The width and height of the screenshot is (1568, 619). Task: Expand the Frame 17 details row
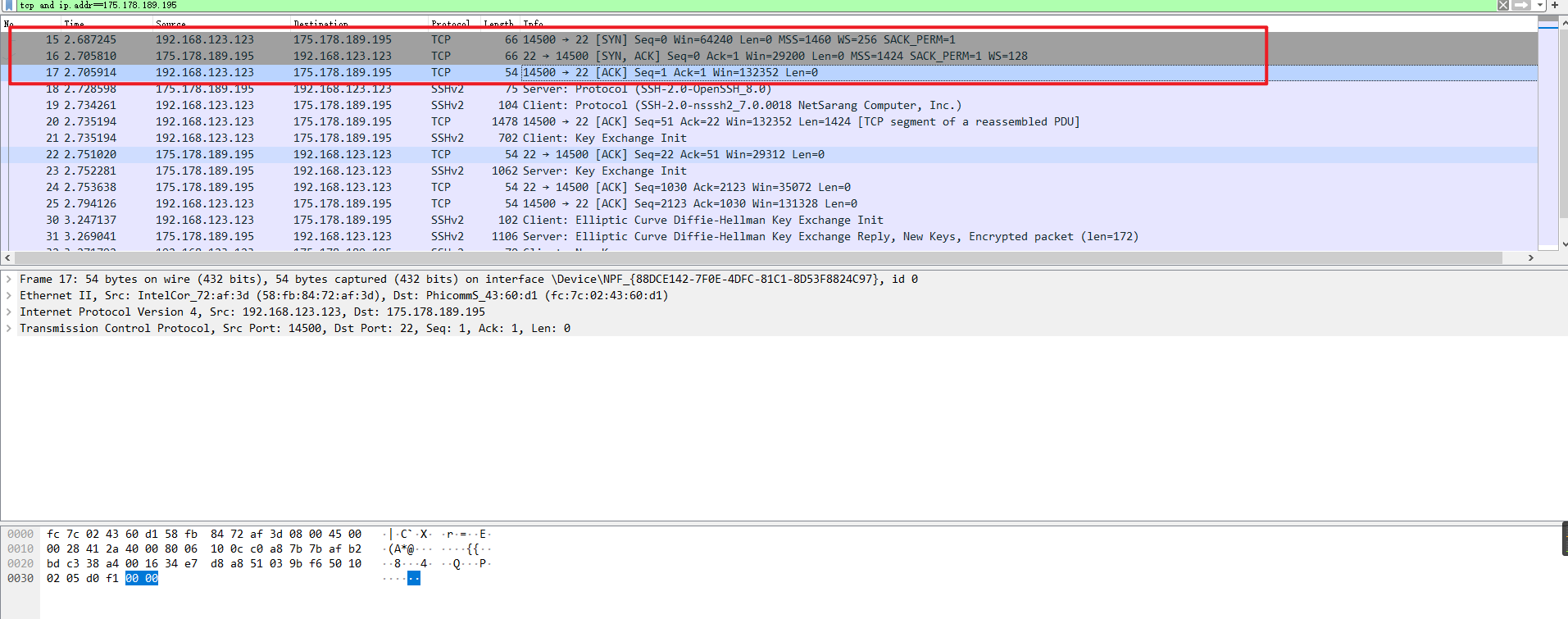(9, 279)
